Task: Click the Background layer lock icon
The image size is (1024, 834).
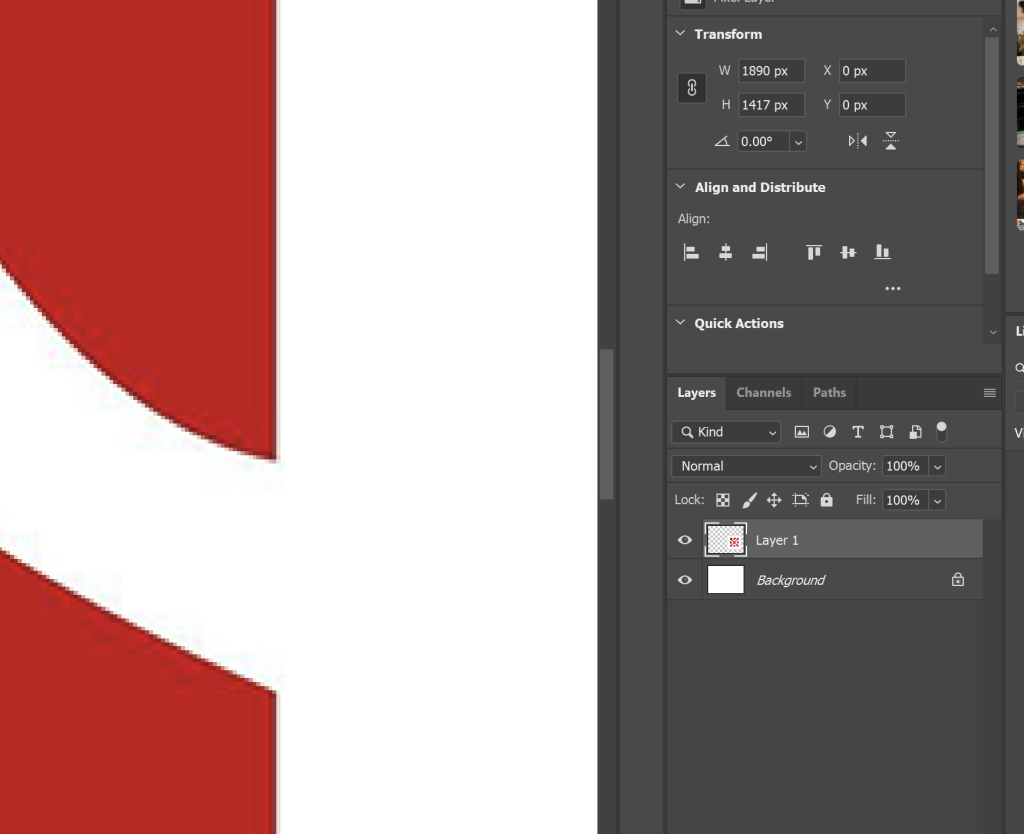Action: tap(957, 579)
